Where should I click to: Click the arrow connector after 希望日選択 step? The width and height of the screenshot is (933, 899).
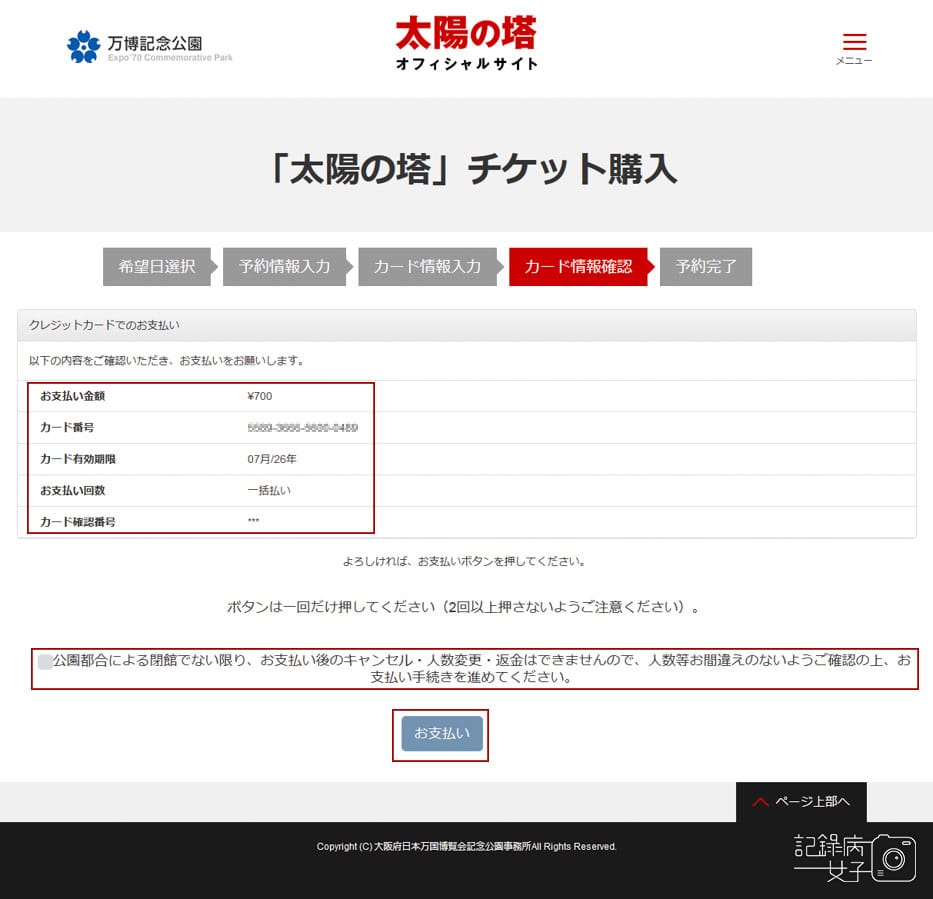pyautogui.click(x=215, y=267)
